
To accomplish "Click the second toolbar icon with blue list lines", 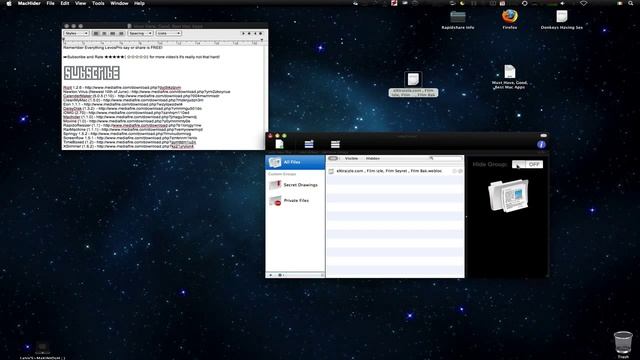I will coord(309,144).
